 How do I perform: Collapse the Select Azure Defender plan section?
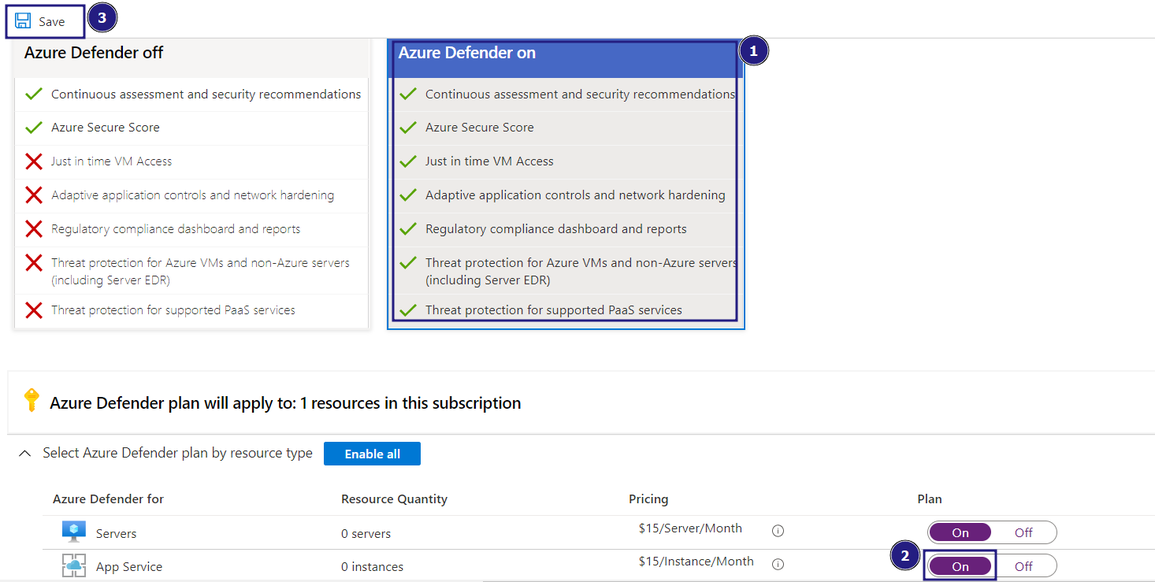coord(24,454)
